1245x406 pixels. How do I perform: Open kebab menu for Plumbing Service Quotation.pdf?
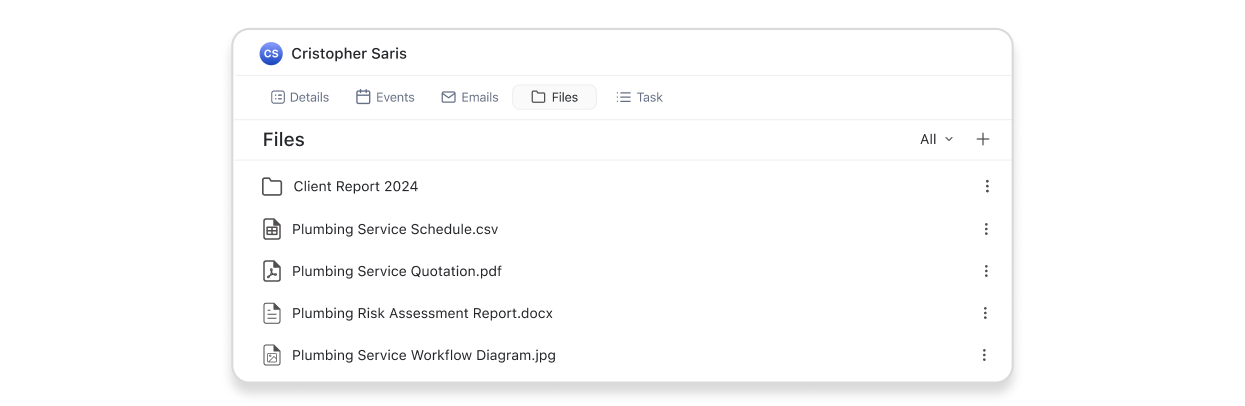pos(986,271)
